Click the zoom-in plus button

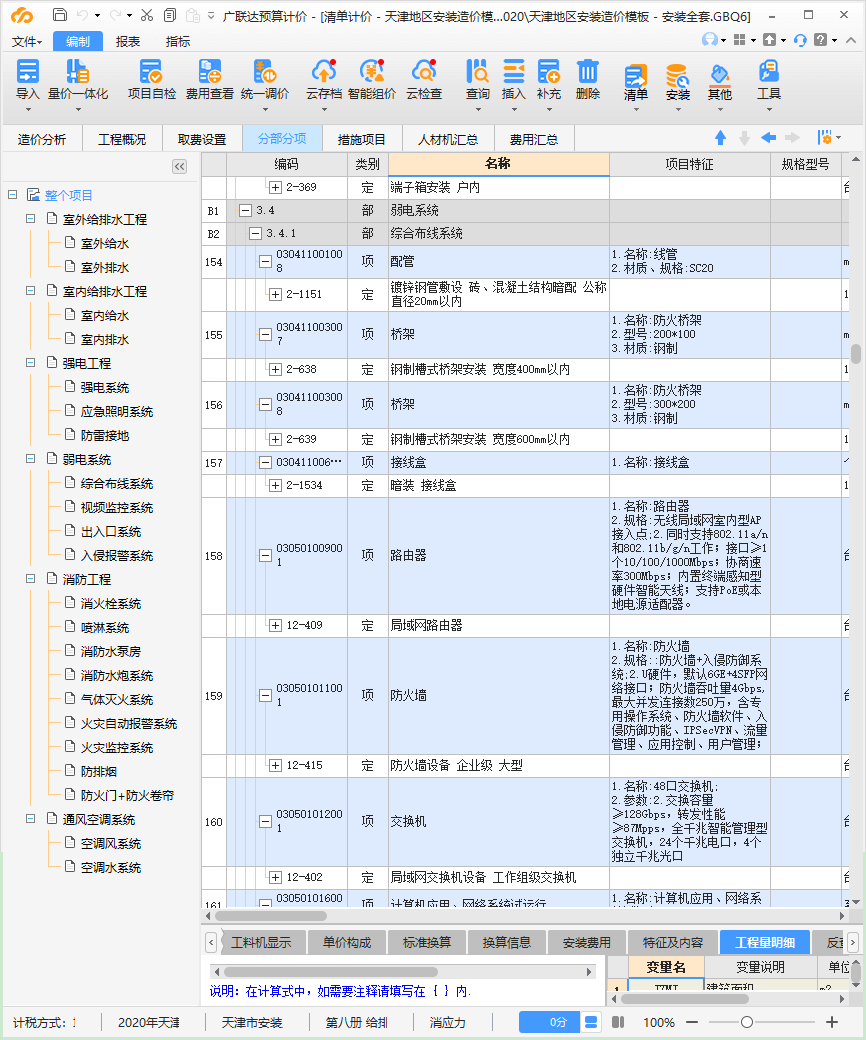832,1022
